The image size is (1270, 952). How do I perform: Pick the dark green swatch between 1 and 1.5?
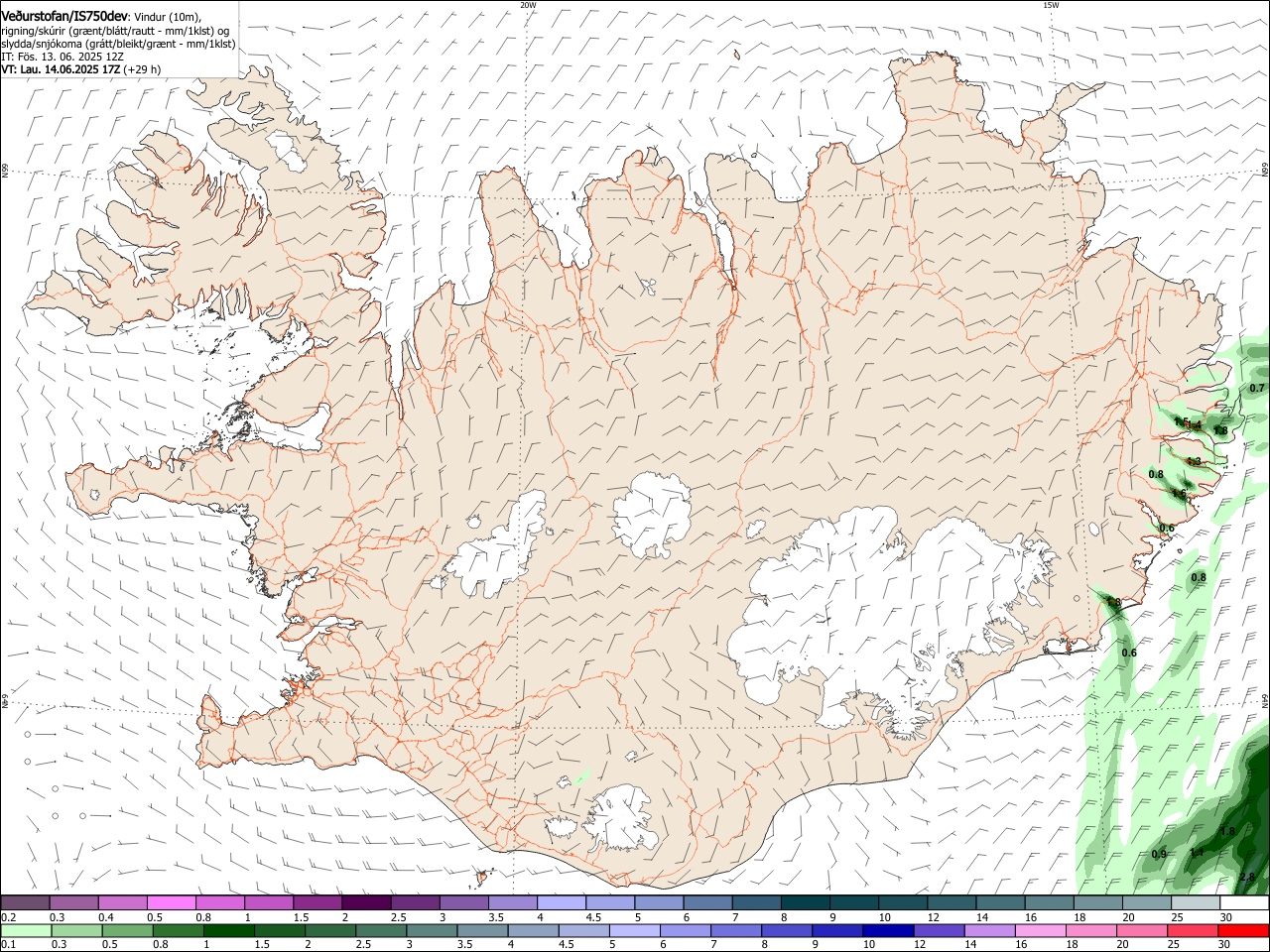point(228,931)
